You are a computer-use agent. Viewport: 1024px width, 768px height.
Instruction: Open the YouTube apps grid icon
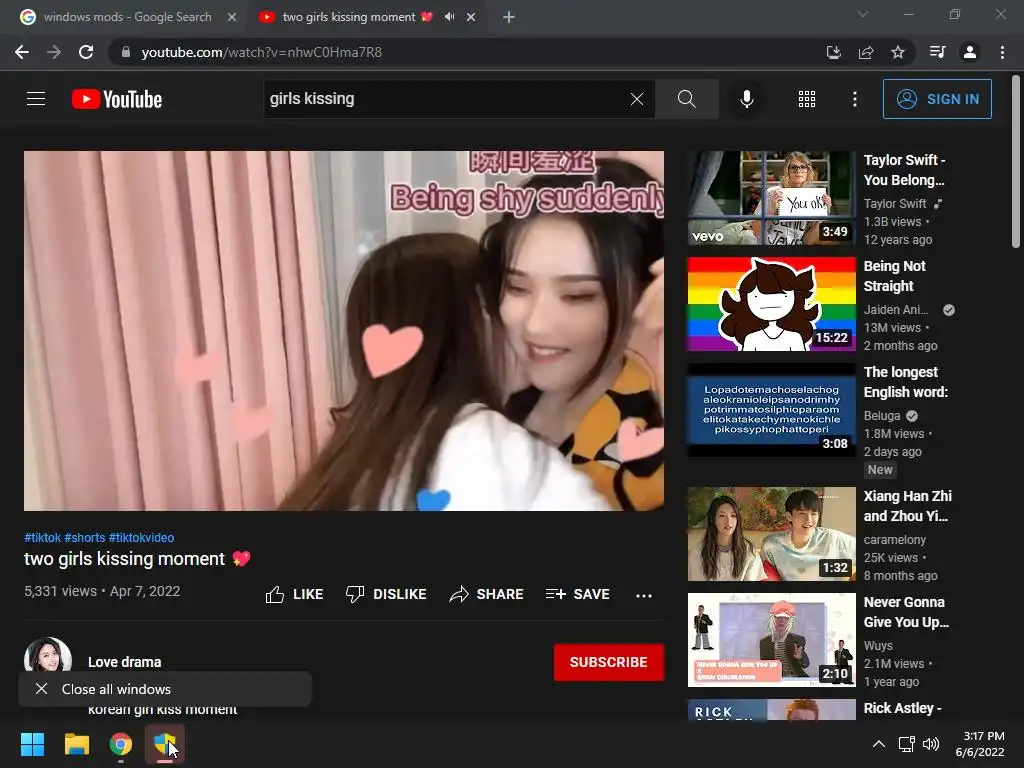(807, 99)
